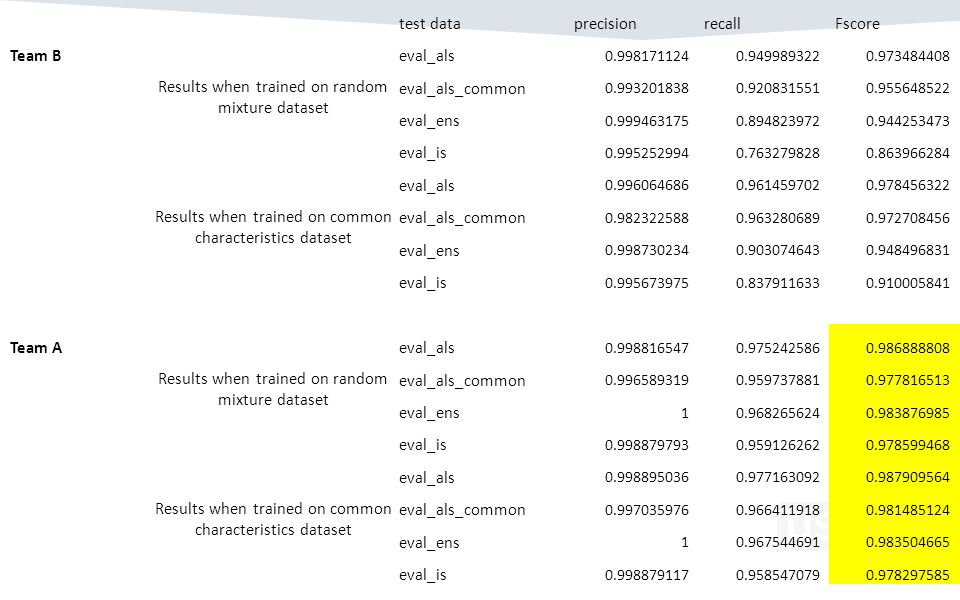Click highlighted Fscore 0.983504665
Viewport: 960px width, 600px height.
(907, 542)
